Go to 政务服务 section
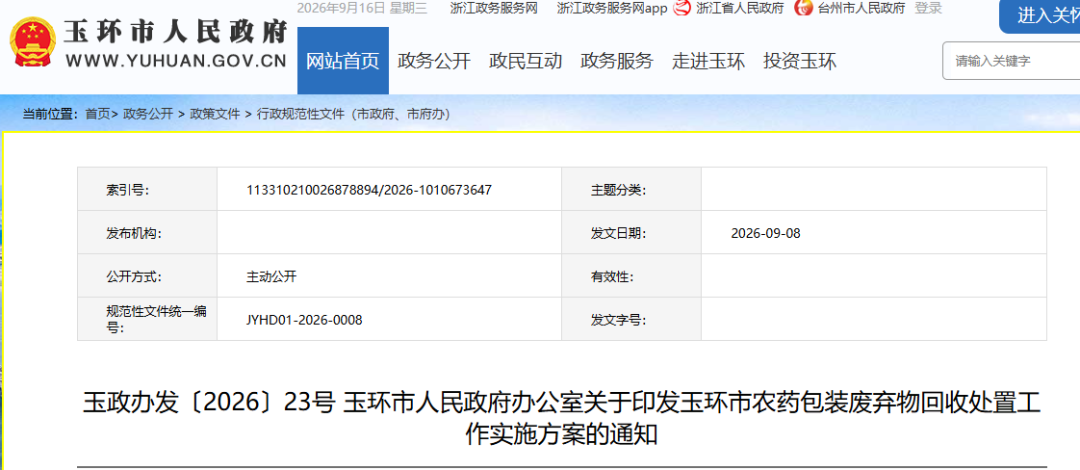The image size is (1080, 470). point(616,61)
